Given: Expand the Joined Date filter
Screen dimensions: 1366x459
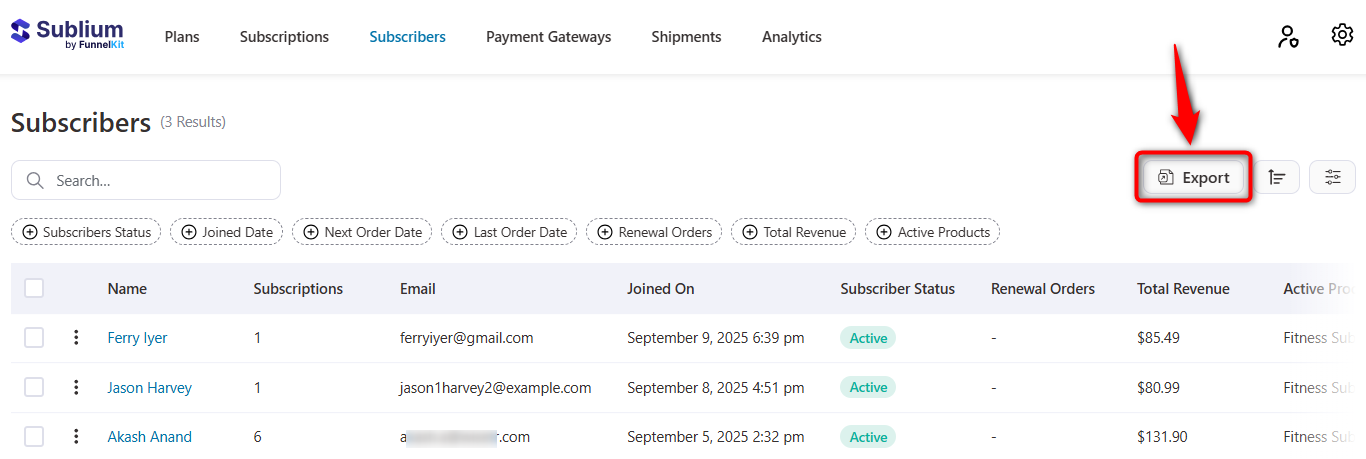Looking at the screenshot, I should (x=227, y=232).
